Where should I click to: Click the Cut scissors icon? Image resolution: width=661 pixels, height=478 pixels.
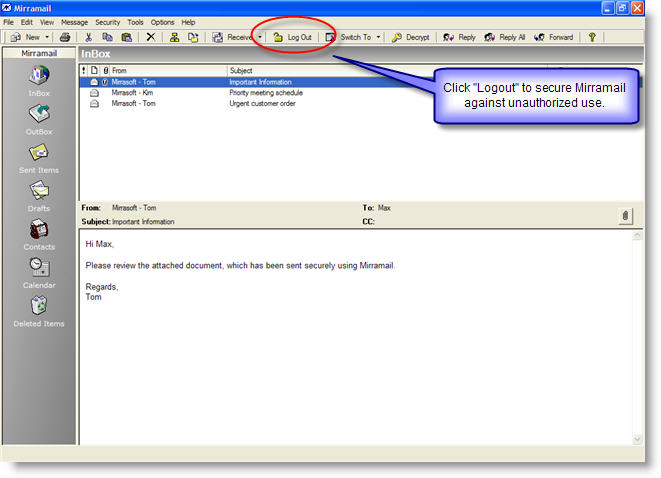click(89, 37)
